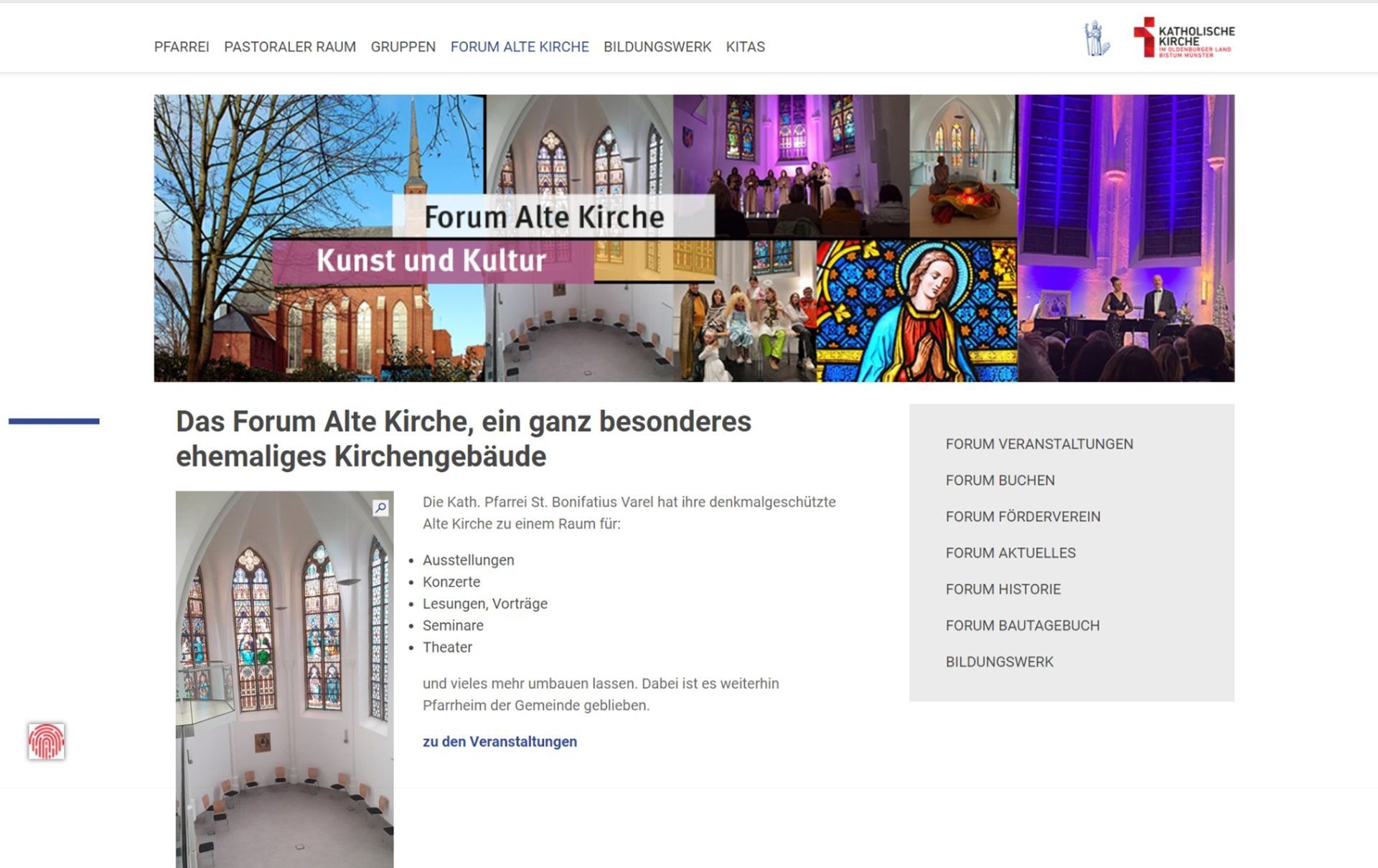Go to the Kitas menu
The image size is (1378, 868).
(745, 47)
